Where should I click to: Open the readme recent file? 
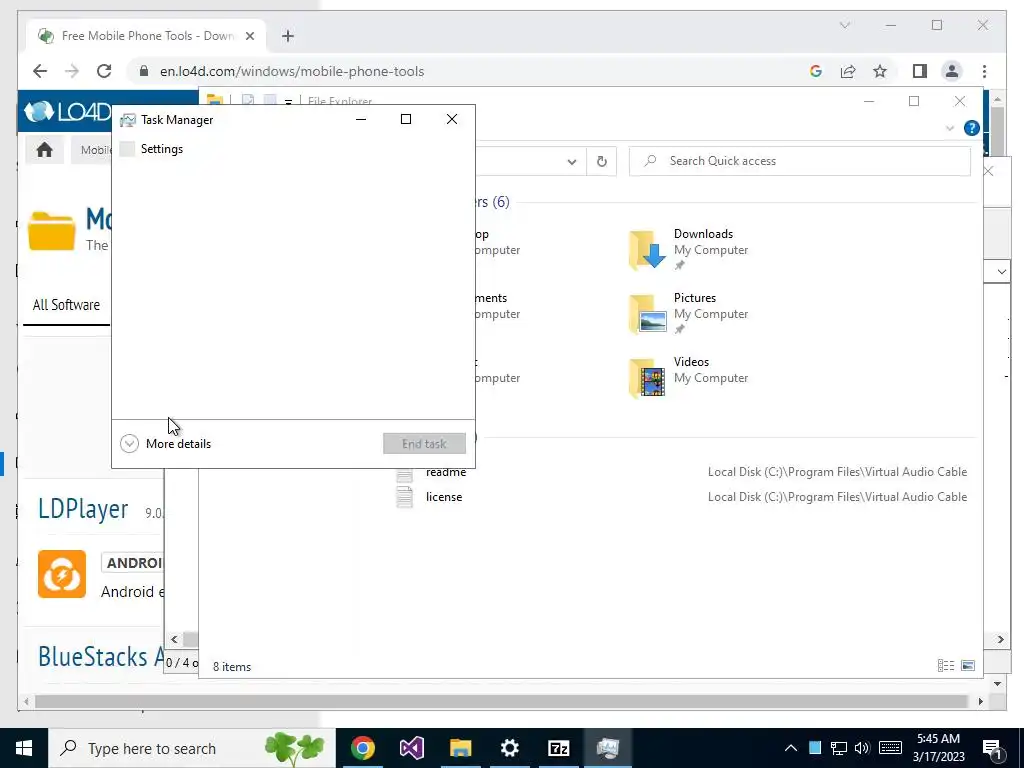[445, 472]
